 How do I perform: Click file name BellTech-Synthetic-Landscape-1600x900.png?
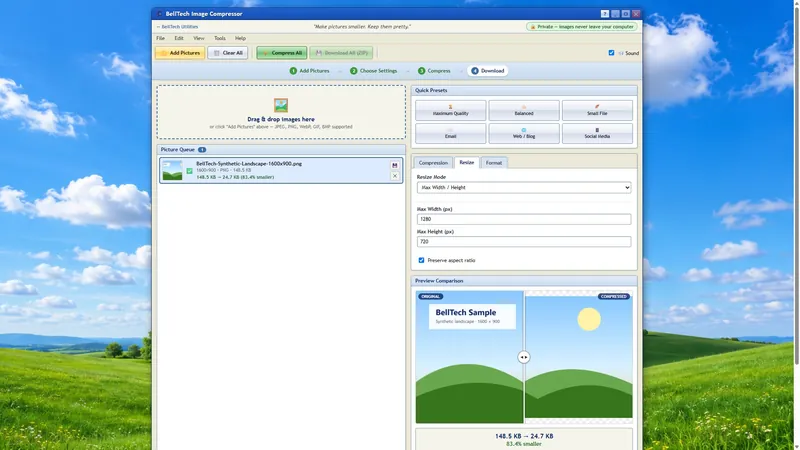pyautogui.click(x=249, y=164)
